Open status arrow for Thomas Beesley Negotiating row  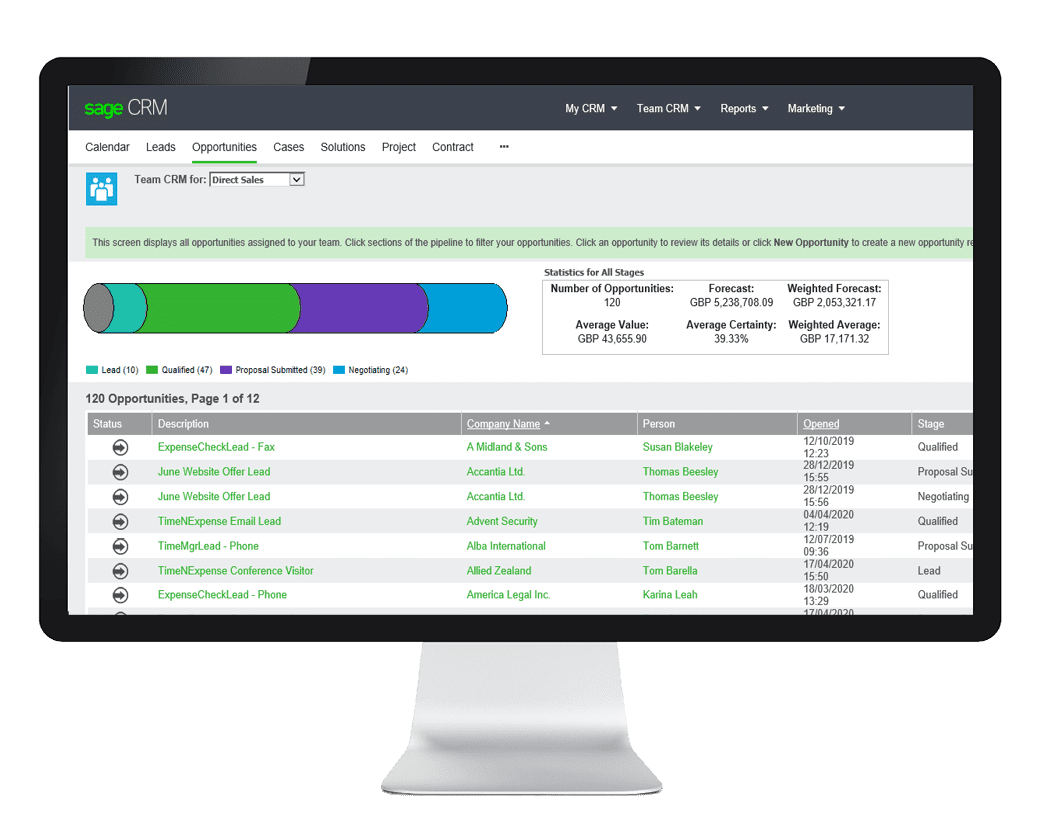click(120, 497)
